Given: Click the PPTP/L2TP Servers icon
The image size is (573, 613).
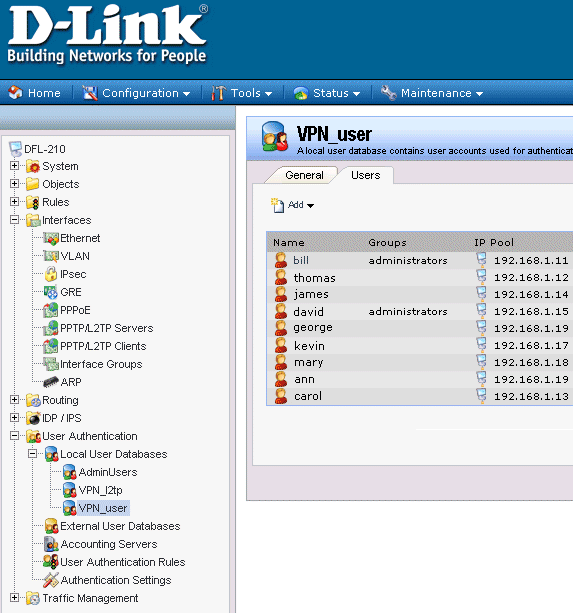Looking at the screenshot, I should pos(51,328).
